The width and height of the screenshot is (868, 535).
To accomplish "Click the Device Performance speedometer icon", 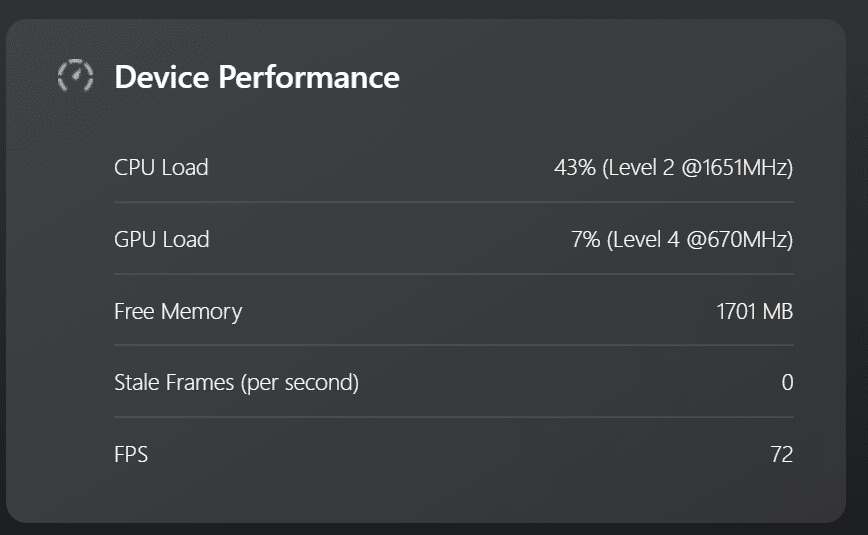I will coord(75,76).
